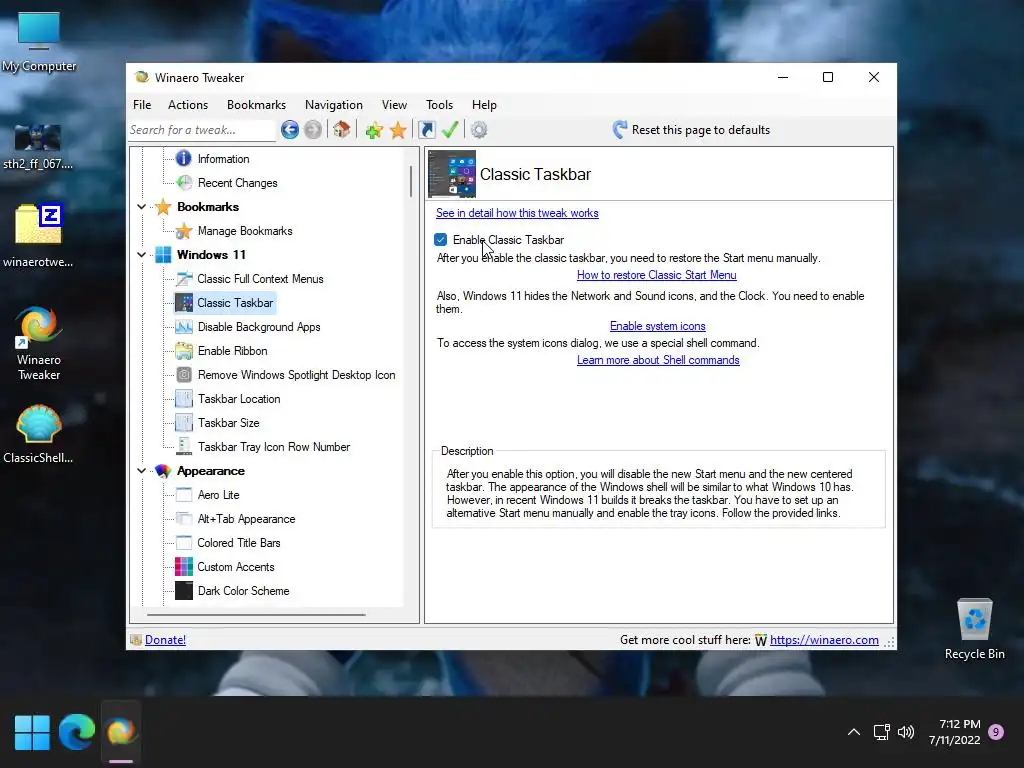Click the Taskbar Location icon

coord(184,399)
